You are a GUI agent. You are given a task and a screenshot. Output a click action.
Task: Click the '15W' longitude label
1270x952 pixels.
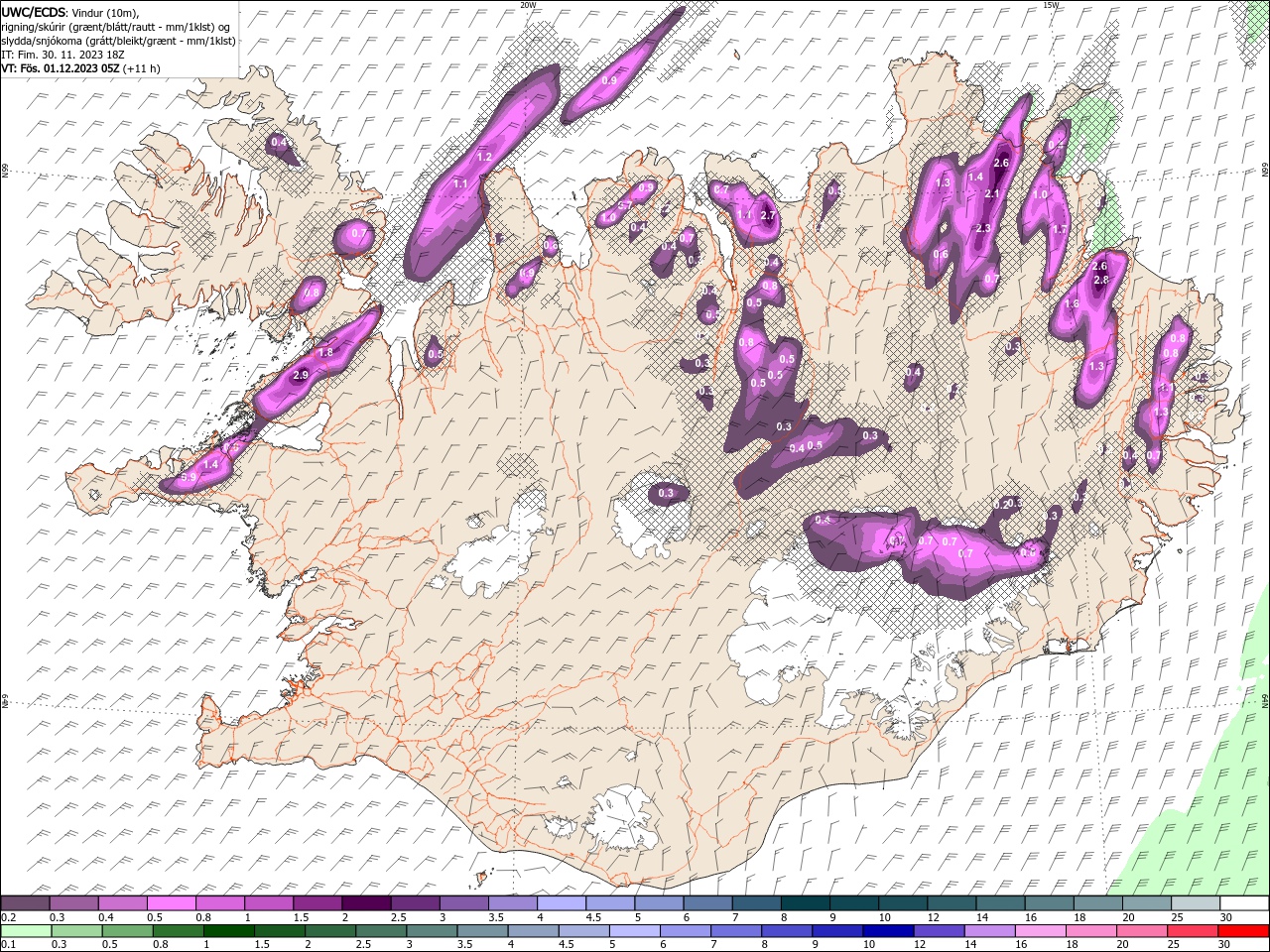(x=1050, y=5)
